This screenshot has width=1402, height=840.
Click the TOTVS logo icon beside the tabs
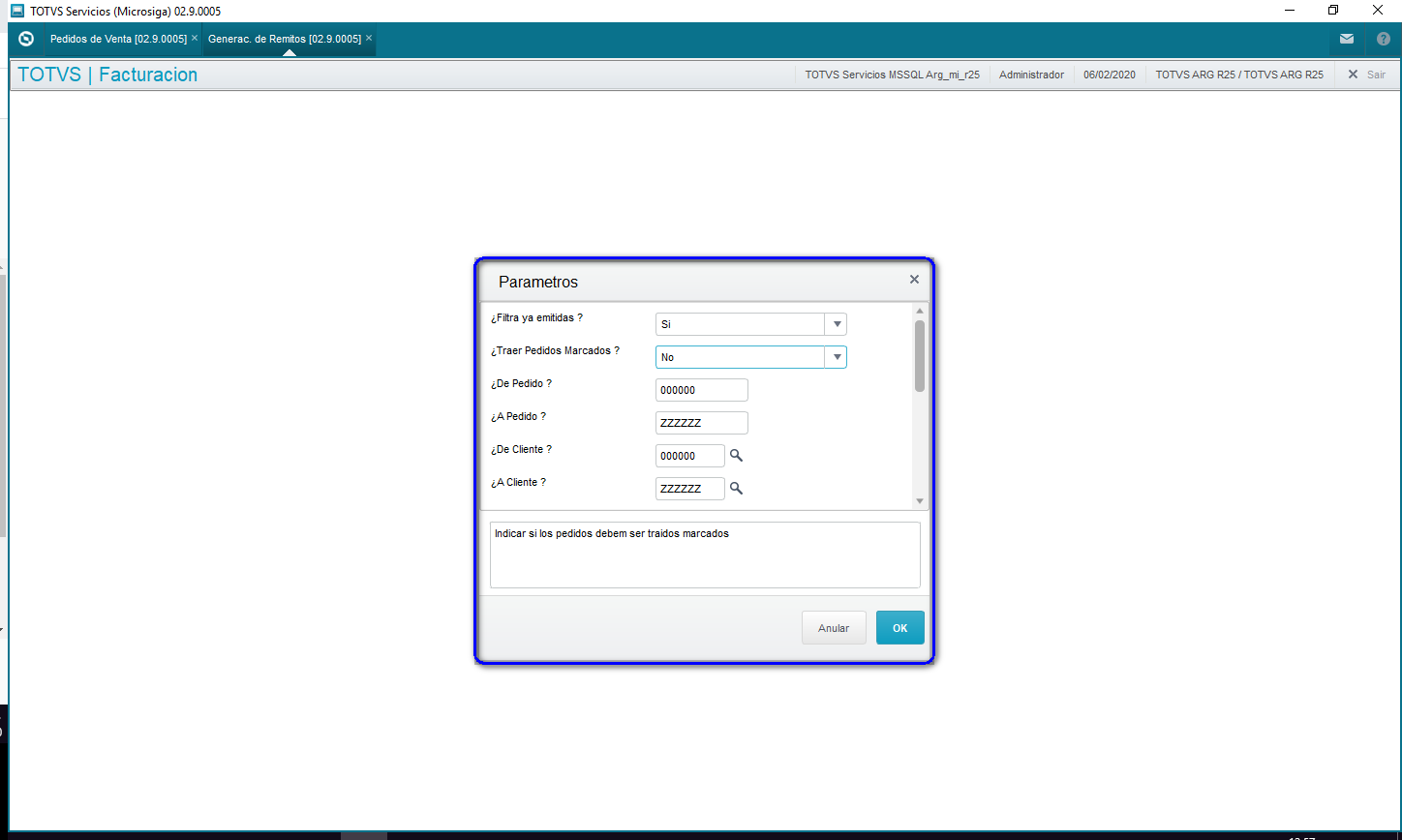[26, 39]
